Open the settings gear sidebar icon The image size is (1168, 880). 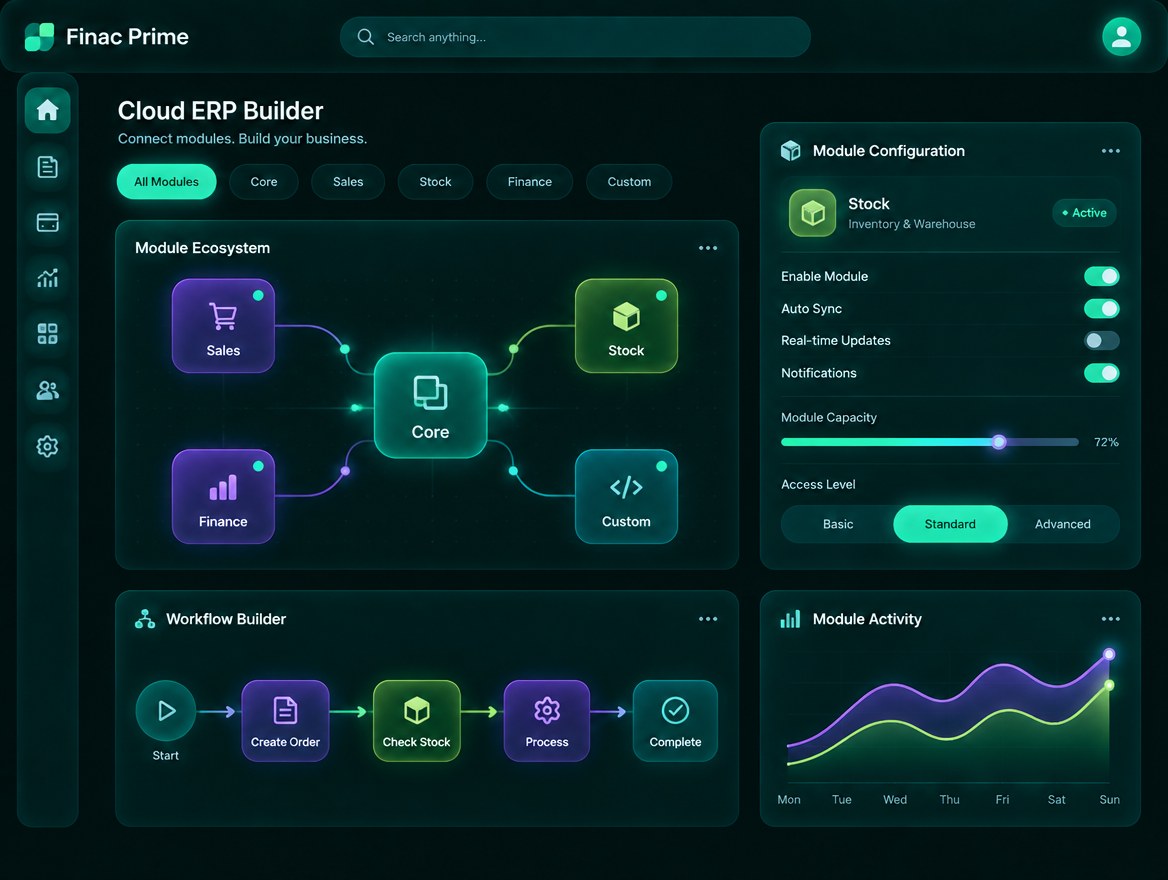coord(48,446)
